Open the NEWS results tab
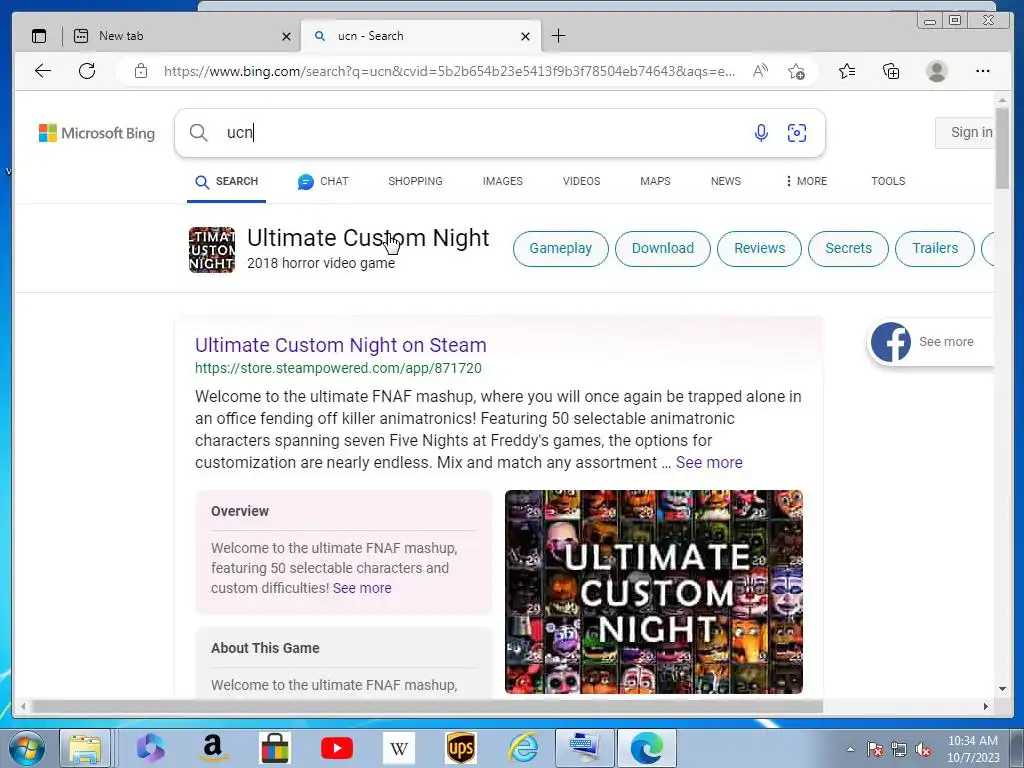Screen dimensions: 1024x768 coord(726,182)
